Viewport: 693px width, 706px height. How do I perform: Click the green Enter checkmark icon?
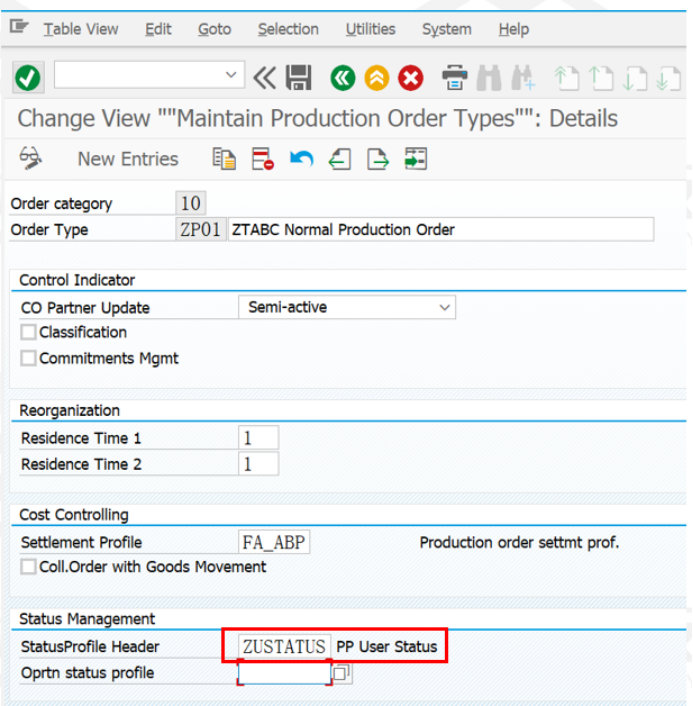28,77
